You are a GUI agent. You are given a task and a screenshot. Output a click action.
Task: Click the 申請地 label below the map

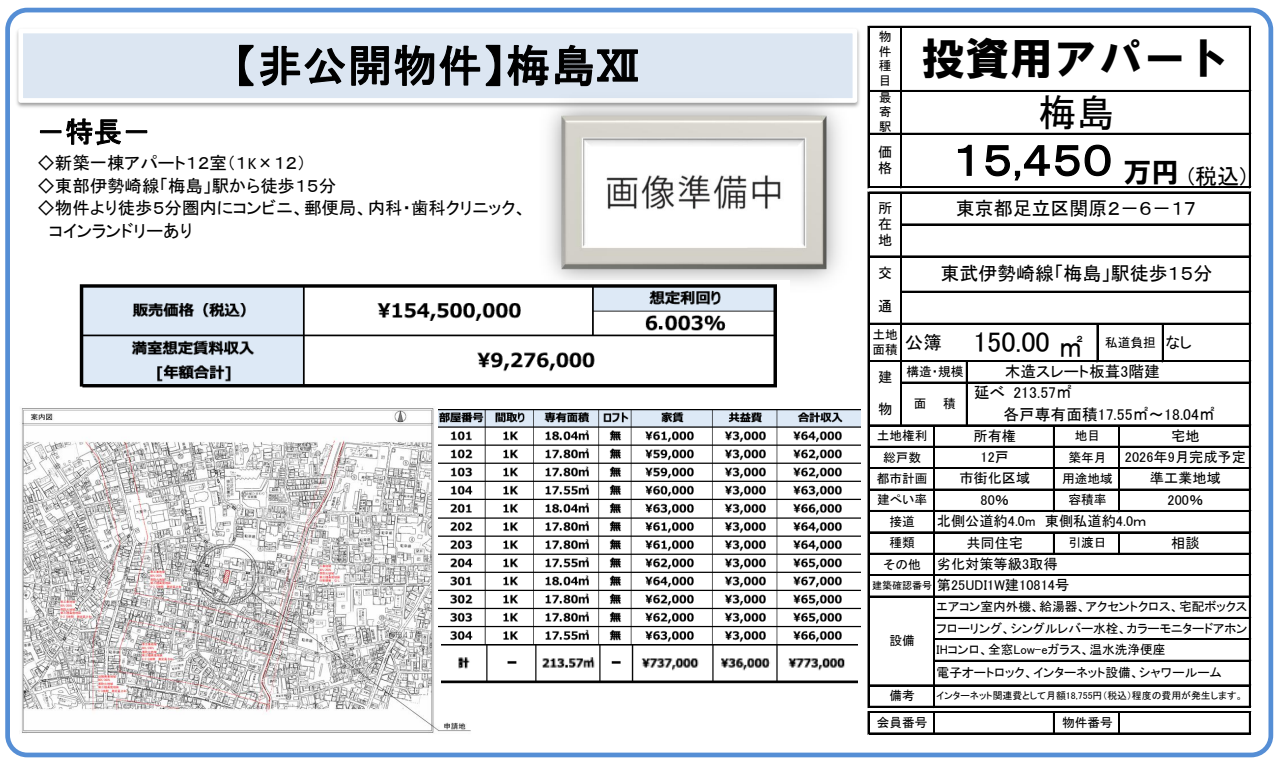pyautogui.click(x=455, y=727)
